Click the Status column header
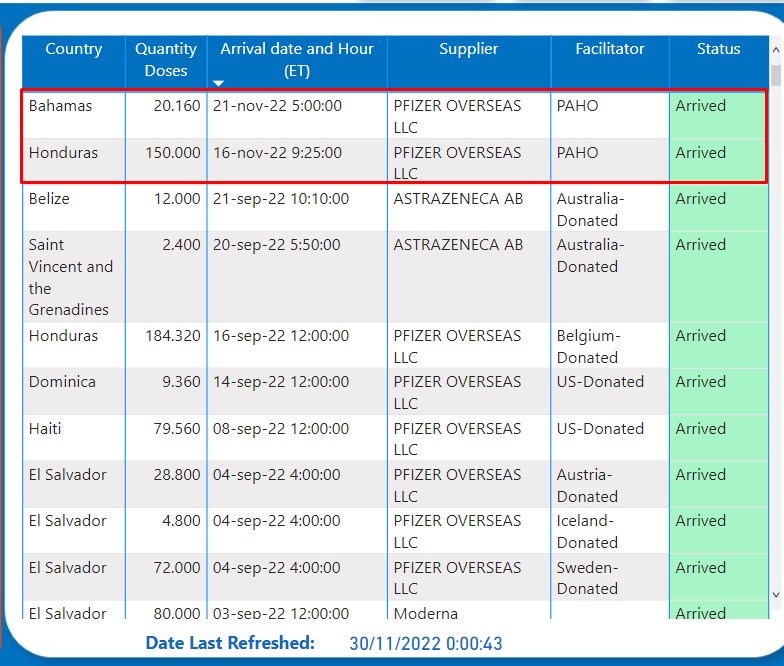Viewport: 784px width, 666px height. pos(718,49)
